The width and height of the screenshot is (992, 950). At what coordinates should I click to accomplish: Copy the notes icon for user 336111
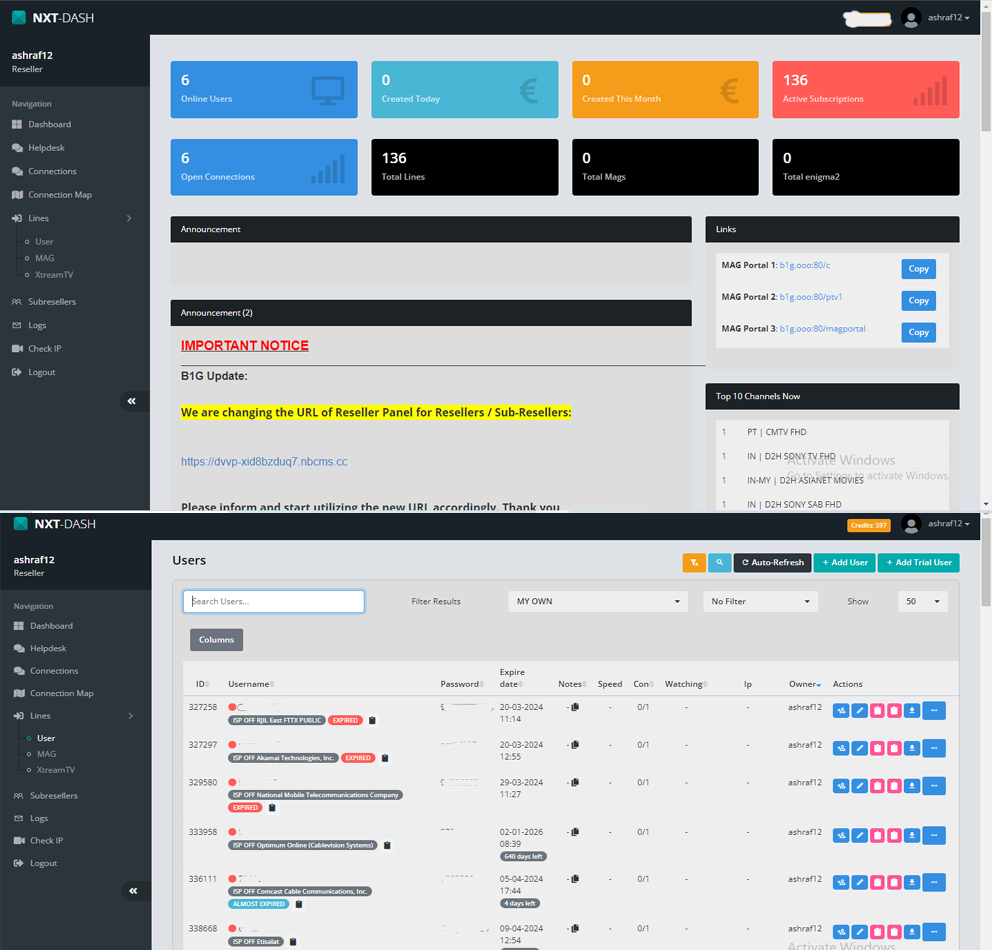pyautogui.click(x=574, y=879)
